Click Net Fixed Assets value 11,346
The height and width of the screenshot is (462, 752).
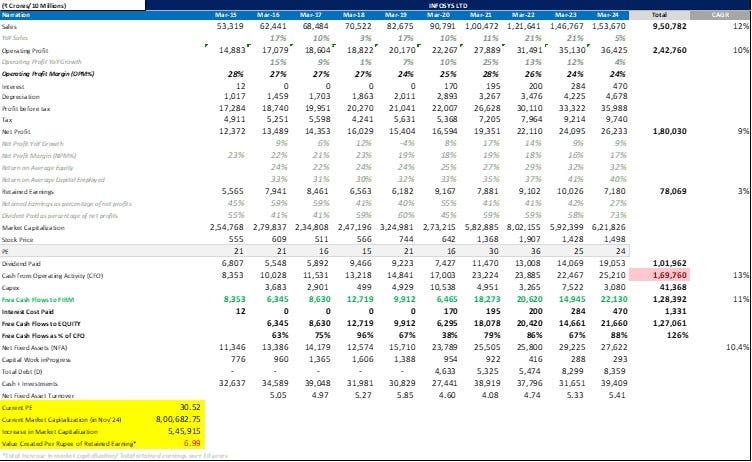coord(232,347)
